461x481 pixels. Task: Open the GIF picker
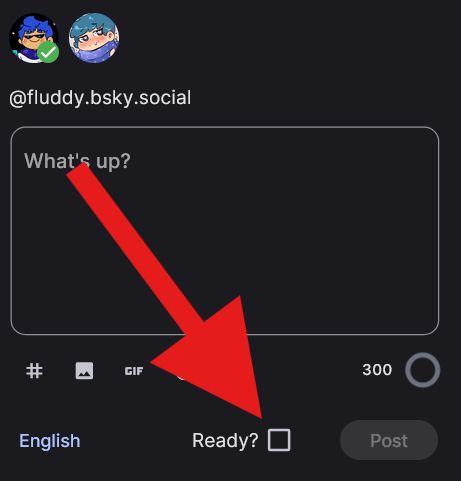pyautogui.click(x=134, y=371)
